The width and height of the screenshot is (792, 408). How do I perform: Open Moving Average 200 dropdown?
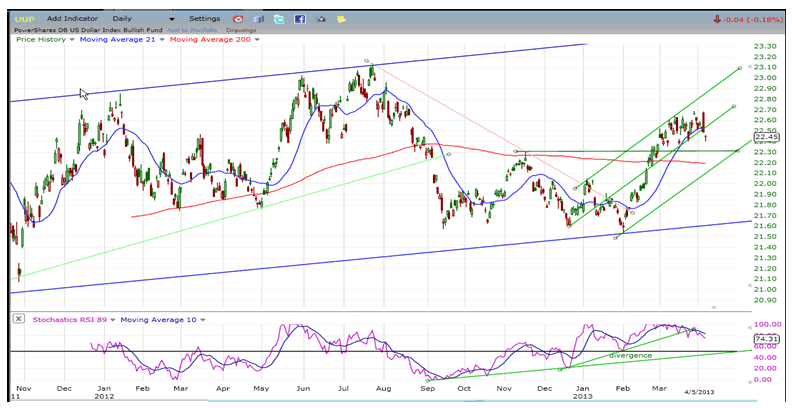(x=256, y=40)
